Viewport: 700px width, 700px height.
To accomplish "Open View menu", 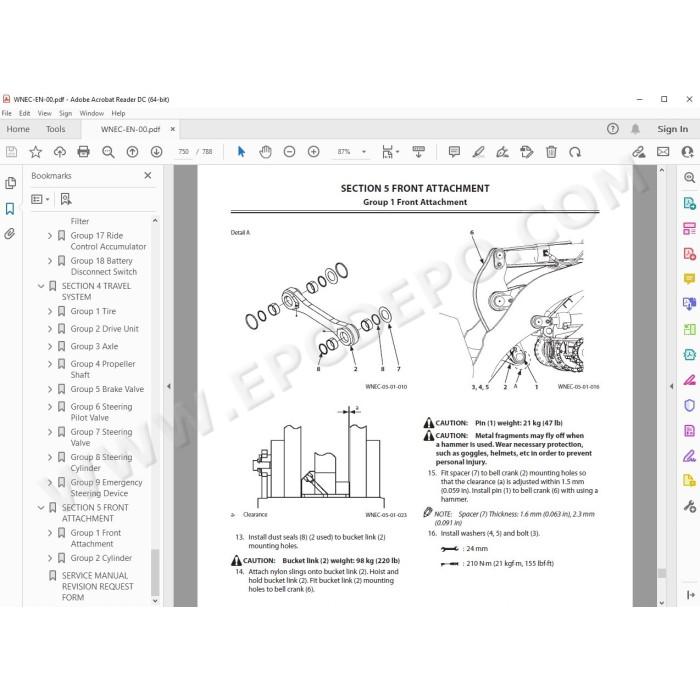I will [44, 113].
